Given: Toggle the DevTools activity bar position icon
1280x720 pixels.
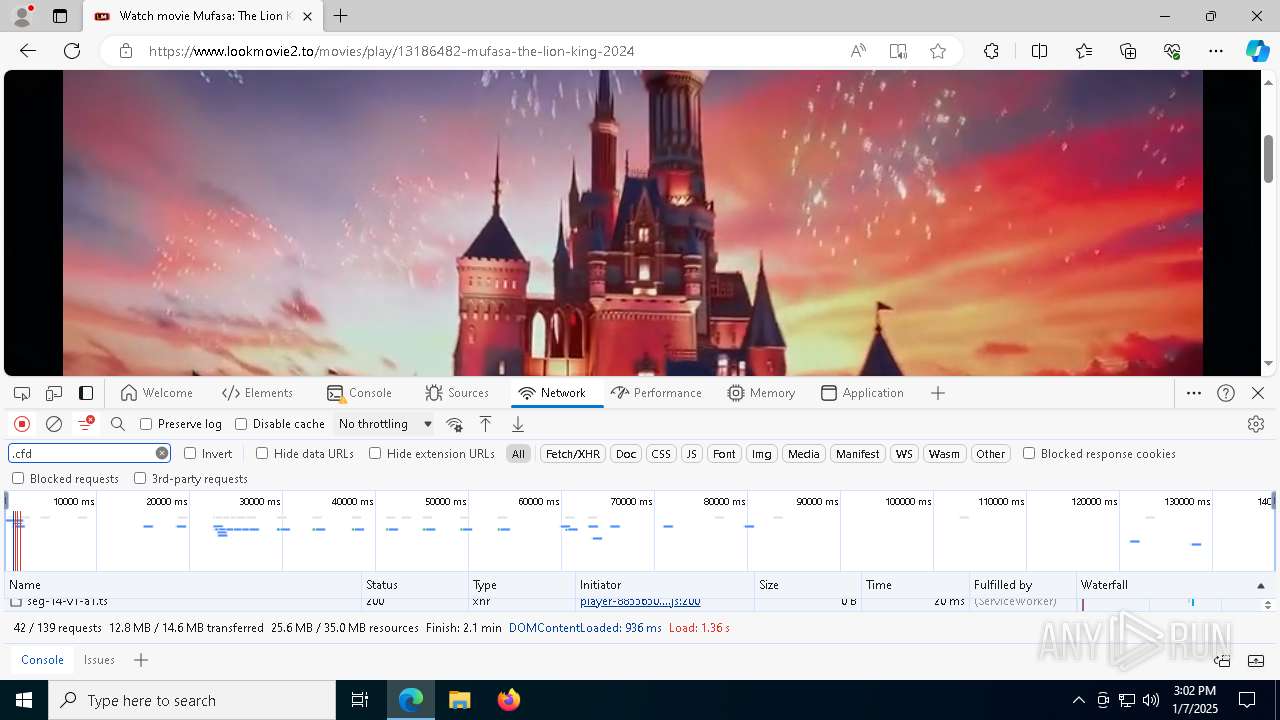Looking at the screenshot, I should [86, 393].
